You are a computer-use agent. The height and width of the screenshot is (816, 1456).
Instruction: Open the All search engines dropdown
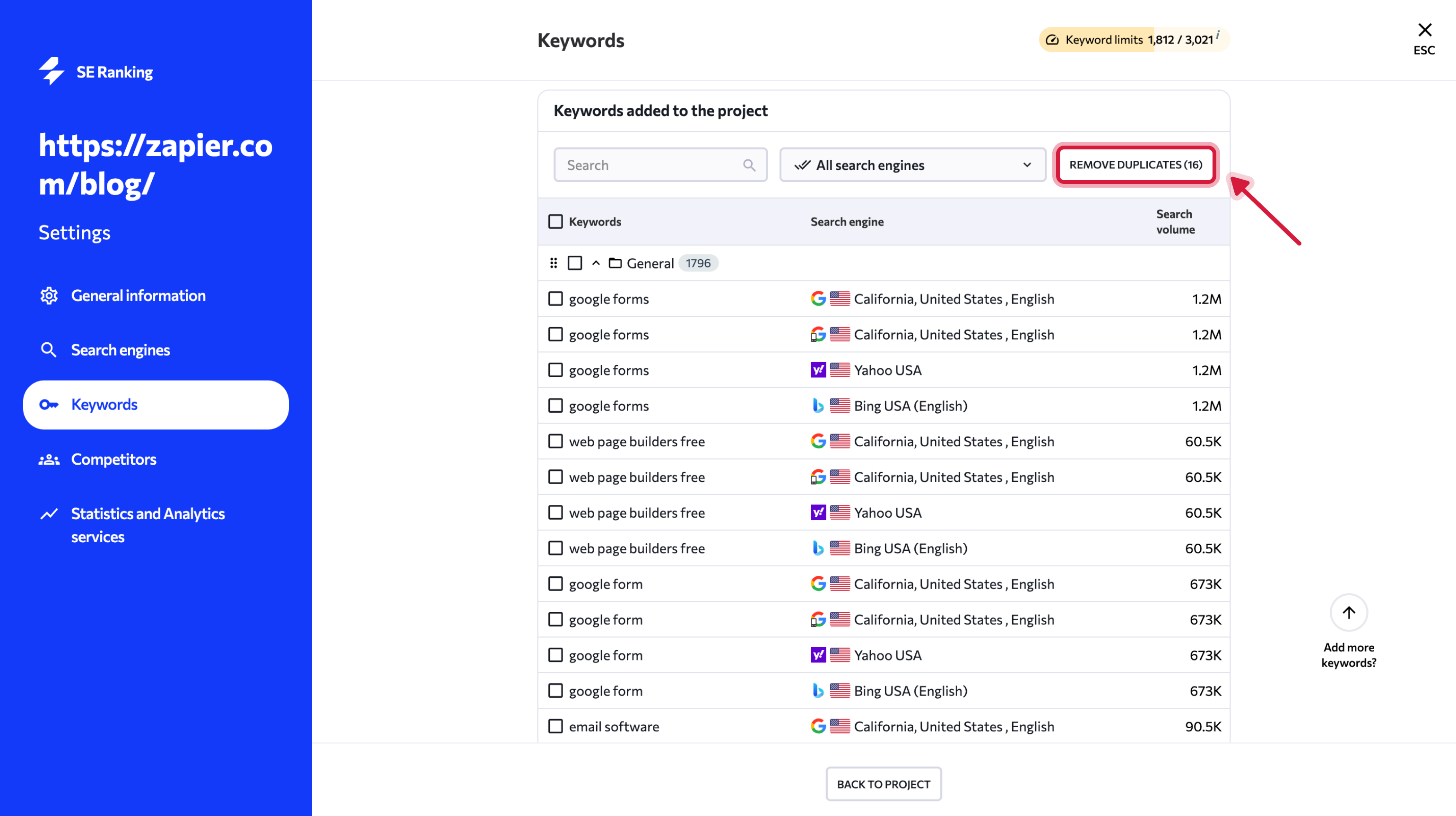click(912, 165)
